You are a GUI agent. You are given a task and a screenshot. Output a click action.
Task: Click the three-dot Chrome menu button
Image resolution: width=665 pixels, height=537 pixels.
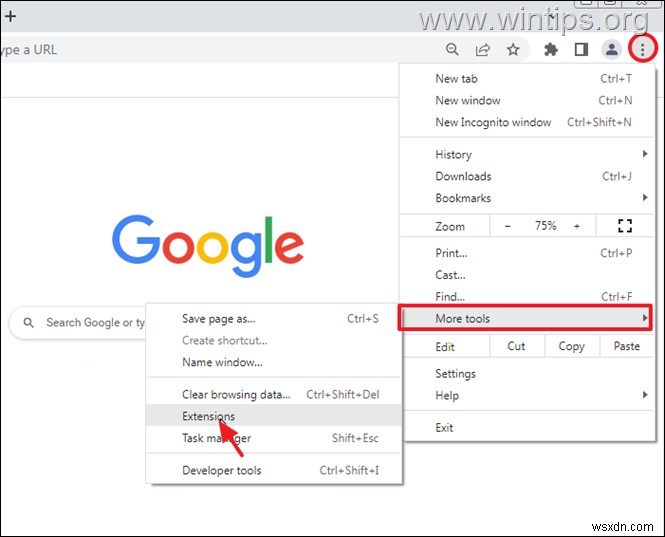[x=643, y=50]
